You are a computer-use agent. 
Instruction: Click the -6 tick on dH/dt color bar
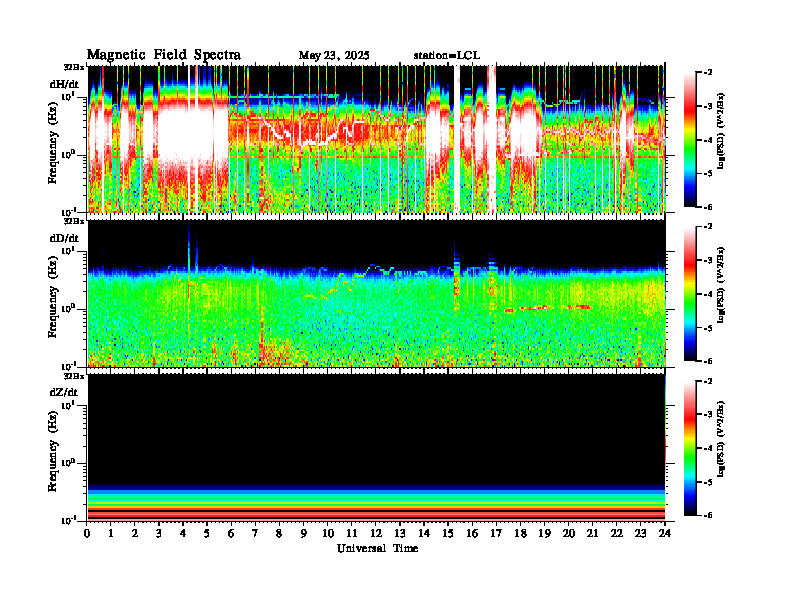pyautogui.click(x=708, y=207)
